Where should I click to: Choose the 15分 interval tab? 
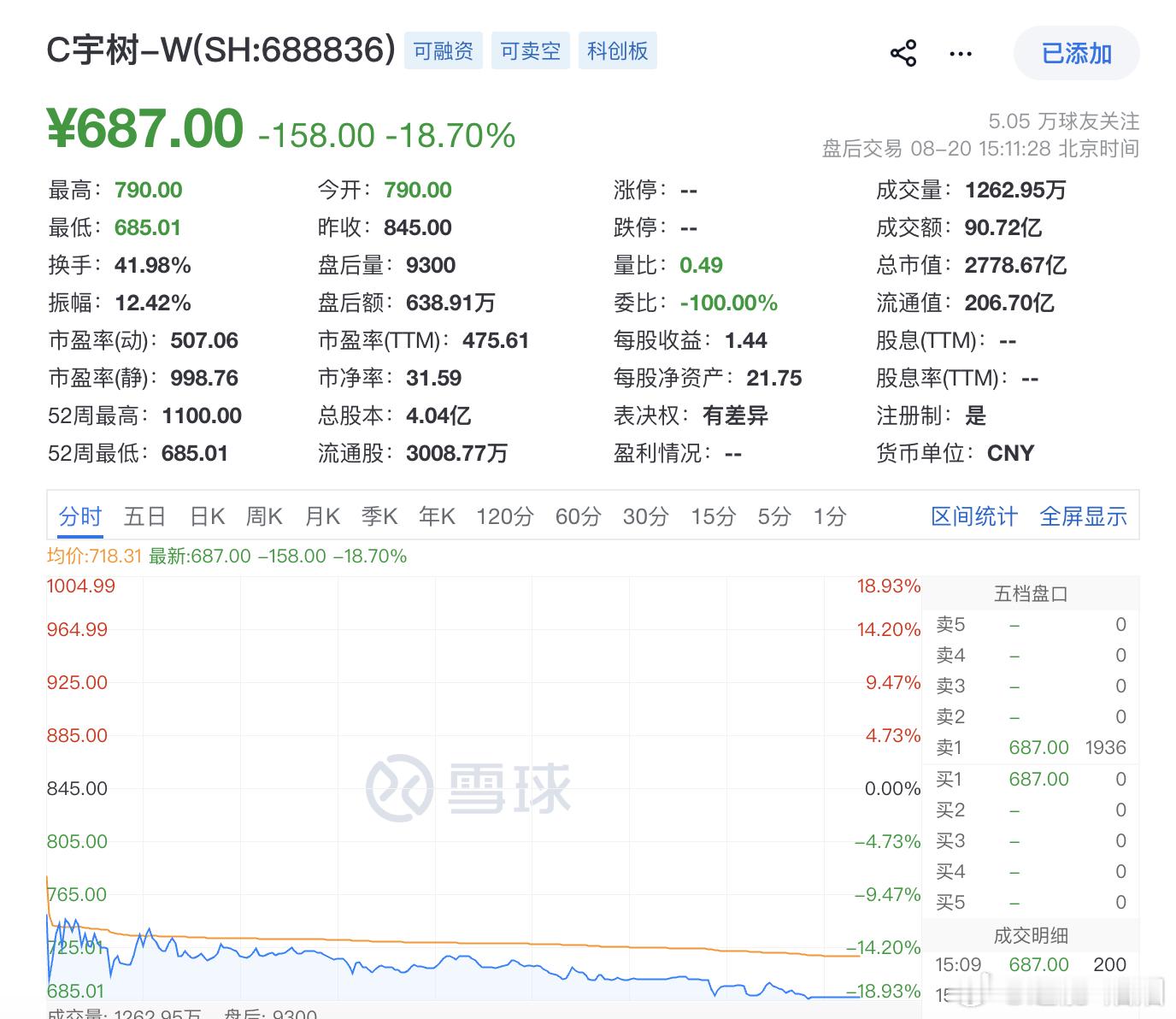[x=713, y=516]
